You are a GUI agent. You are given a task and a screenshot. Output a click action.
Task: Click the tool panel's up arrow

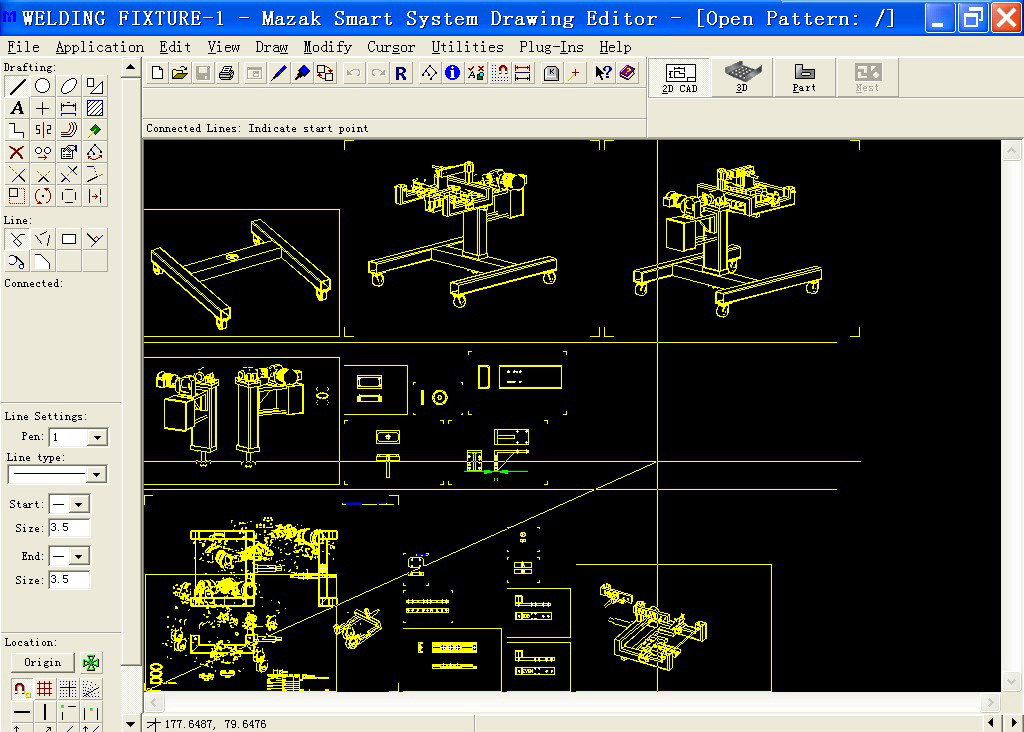point(131,68)
